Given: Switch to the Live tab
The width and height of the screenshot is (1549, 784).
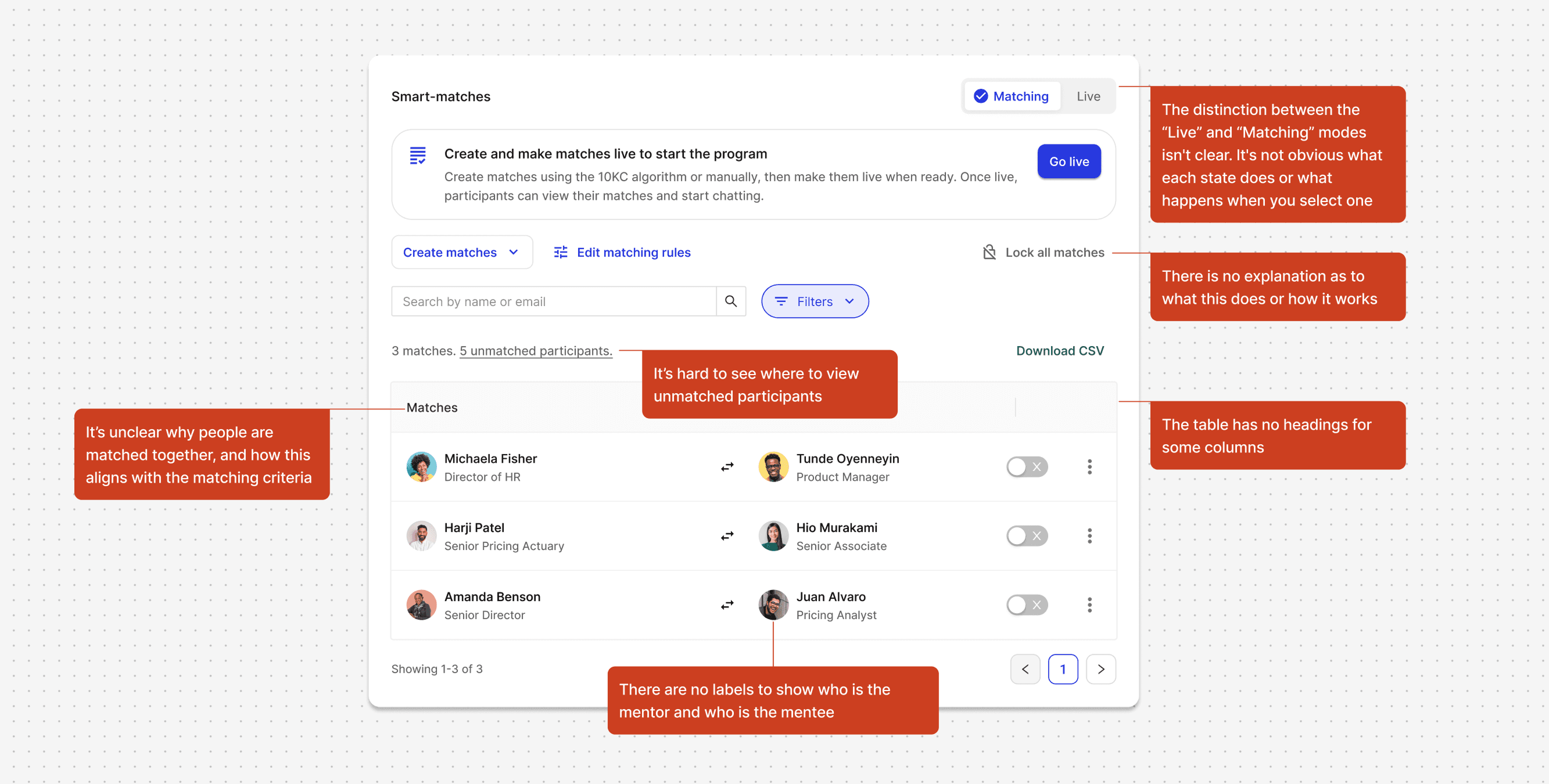Looking at the screenshot, I should click(1088, 96).
